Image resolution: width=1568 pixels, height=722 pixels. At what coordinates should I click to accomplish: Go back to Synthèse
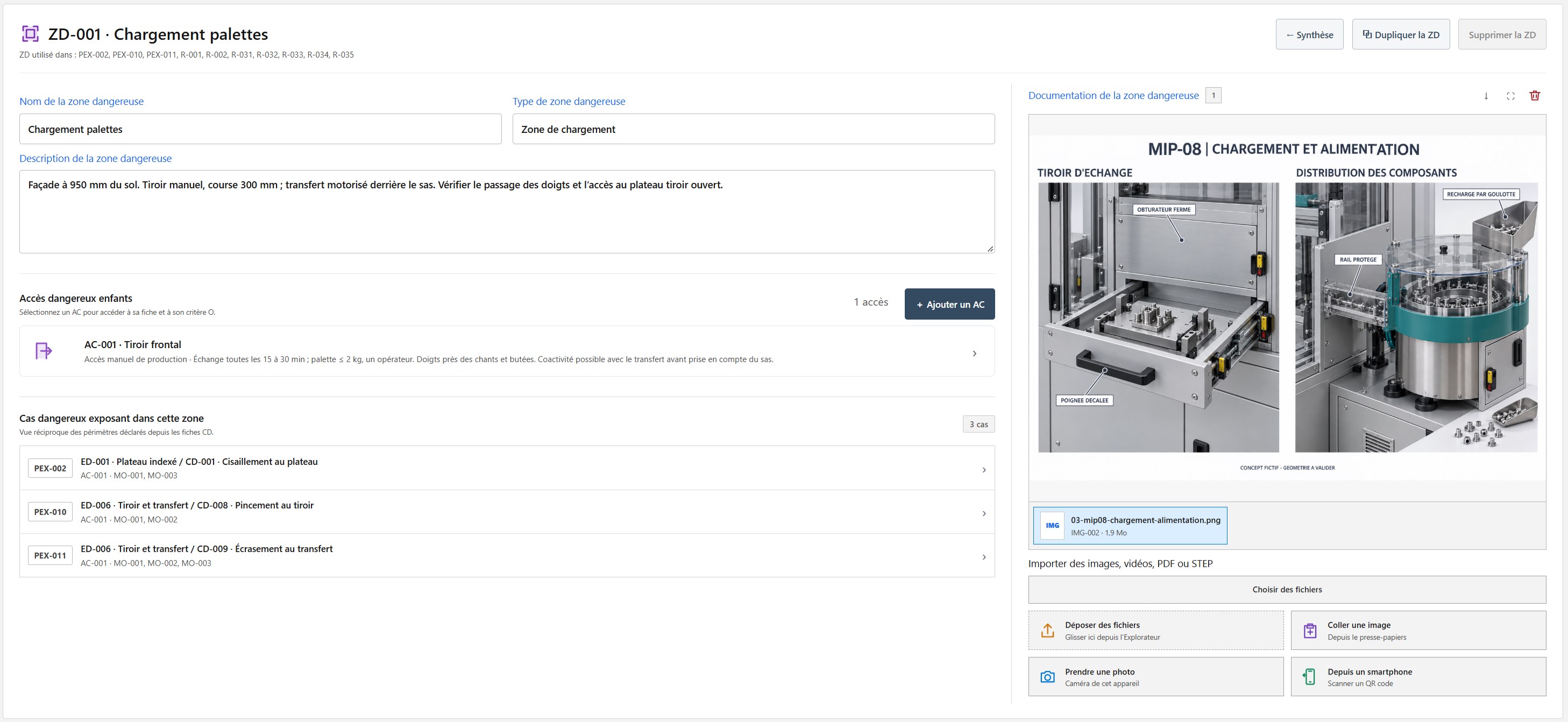click(x=1309, y=34)
